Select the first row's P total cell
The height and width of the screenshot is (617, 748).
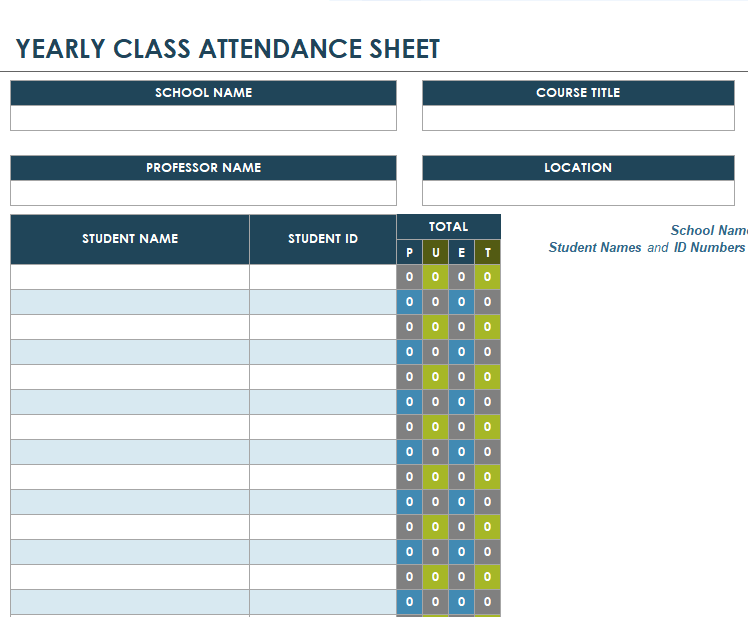coord(409,277)
